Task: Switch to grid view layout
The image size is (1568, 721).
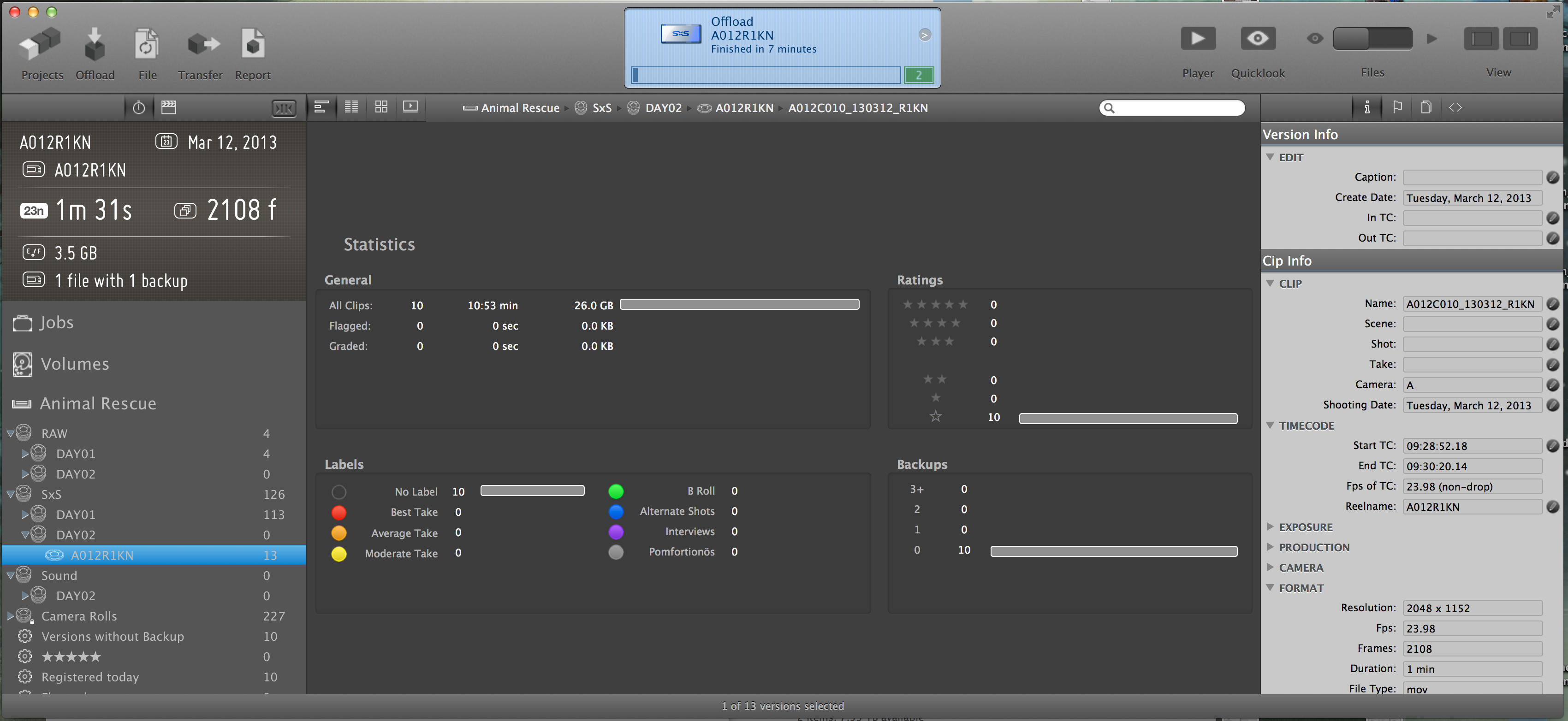Action: pyautogui.click(x=381, y=107)
